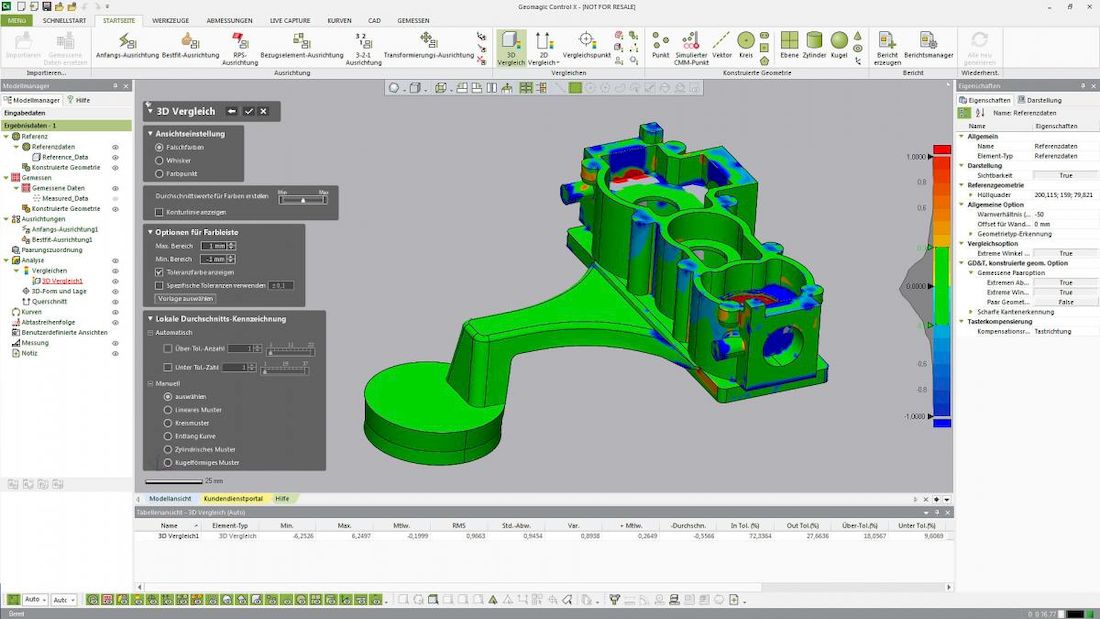Select the RPS-Ausrichtung tool
Image resolution: width=1100 pixels, height=619 pixels.
pos(240,48)
